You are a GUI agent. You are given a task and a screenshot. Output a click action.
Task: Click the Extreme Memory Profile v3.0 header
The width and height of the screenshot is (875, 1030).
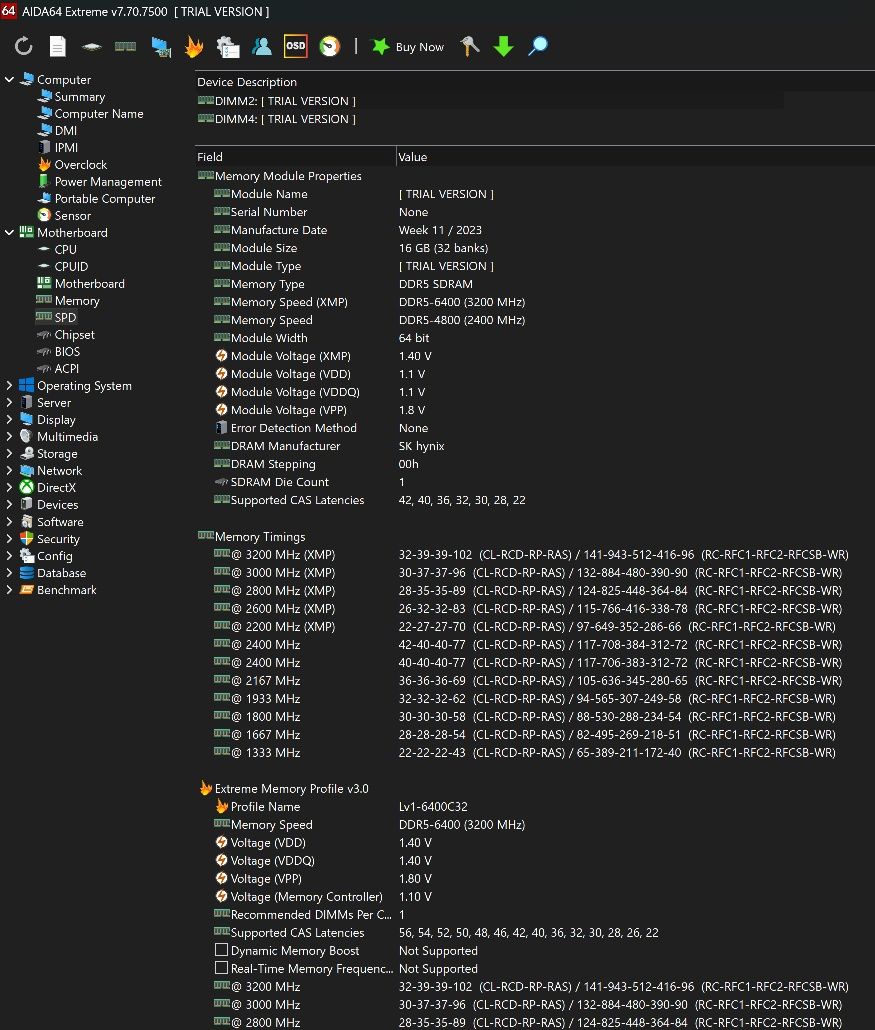[x=284, y=788]
